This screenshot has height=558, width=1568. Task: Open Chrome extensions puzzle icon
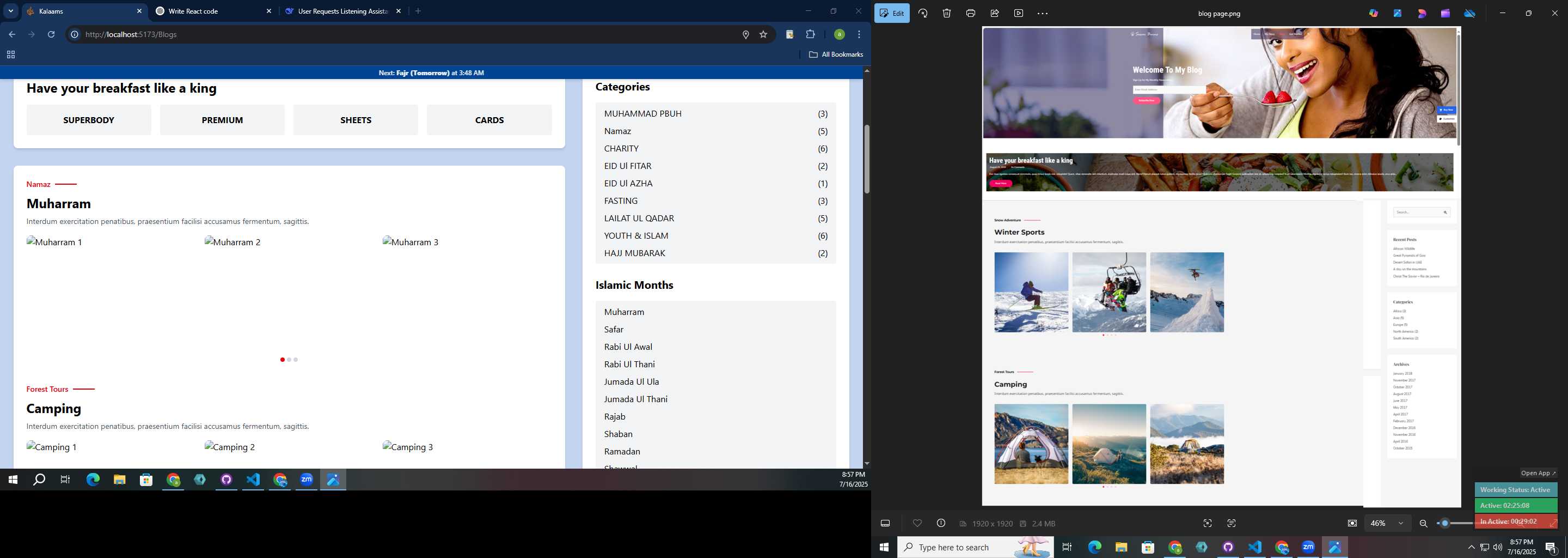(810, 34)
